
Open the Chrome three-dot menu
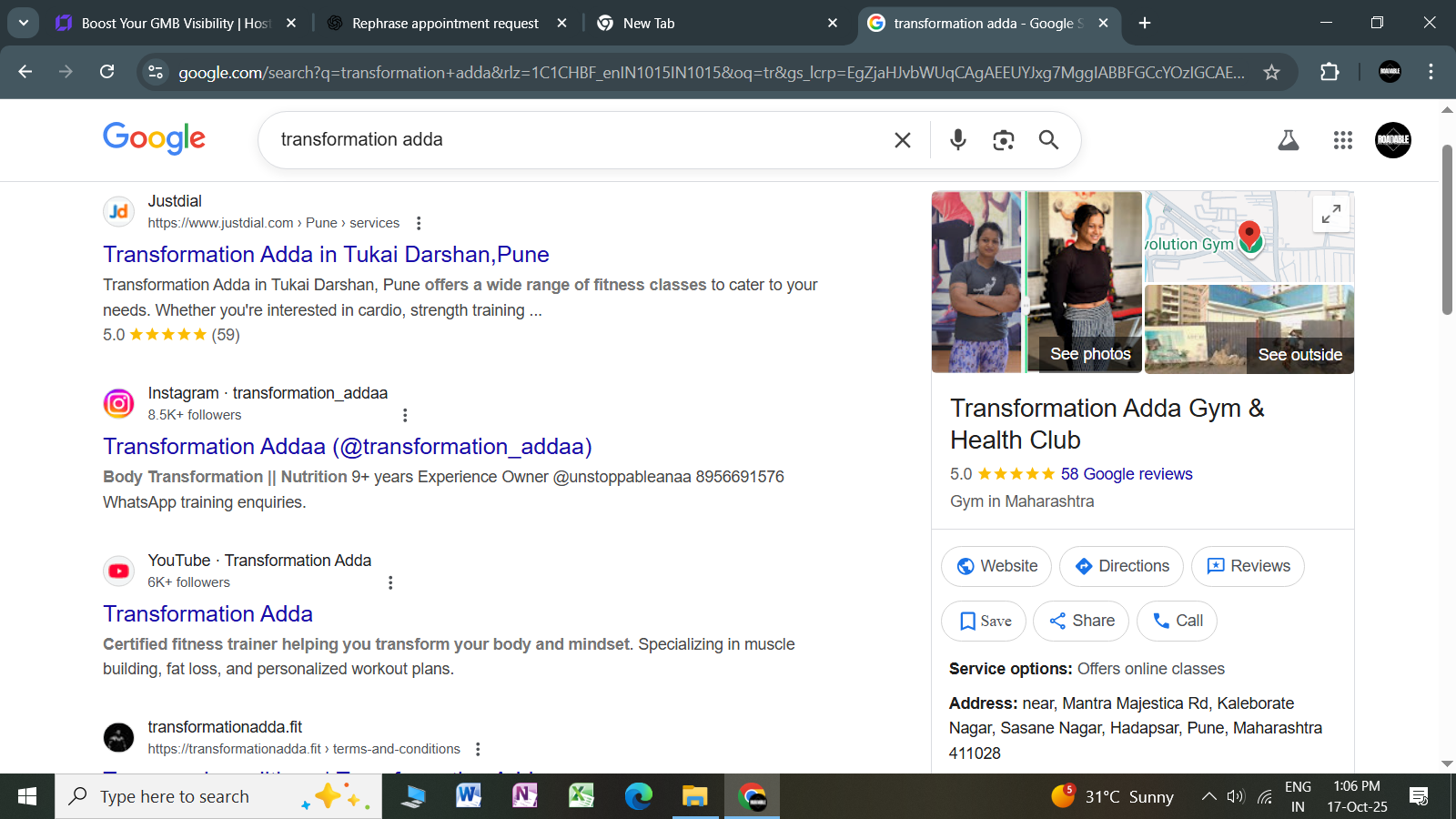pos(1431,72)
